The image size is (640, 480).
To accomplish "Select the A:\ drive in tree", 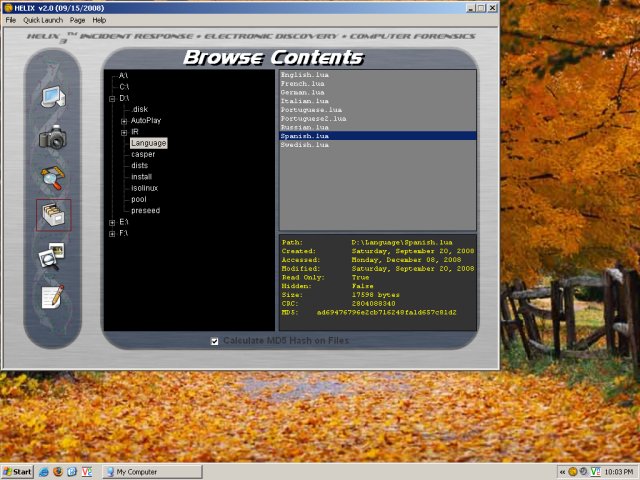I will pos(123,76).
